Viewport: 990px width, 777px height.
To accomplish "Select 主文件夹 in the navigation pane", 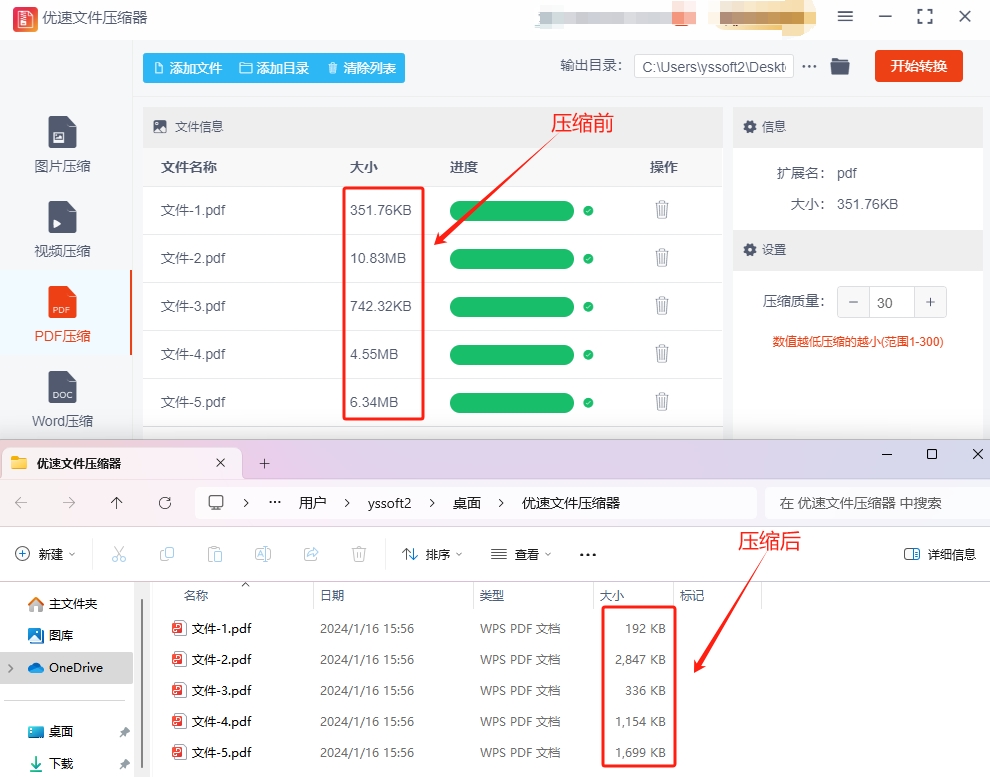I will (x=63, y=604).
